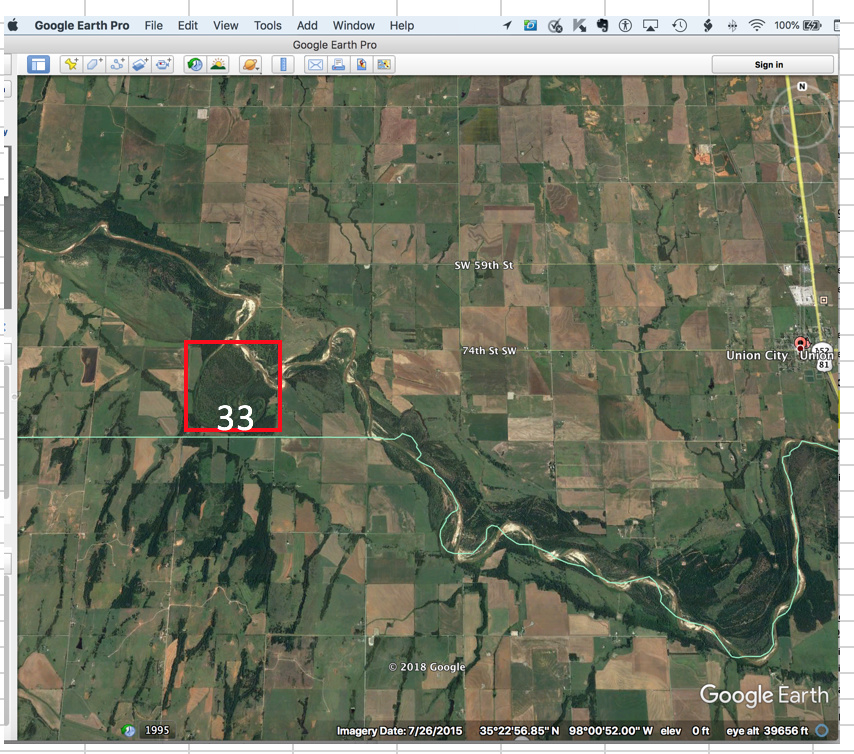Click the Record a Tour icon
The image size is (854, 754).
click(163, 64)
